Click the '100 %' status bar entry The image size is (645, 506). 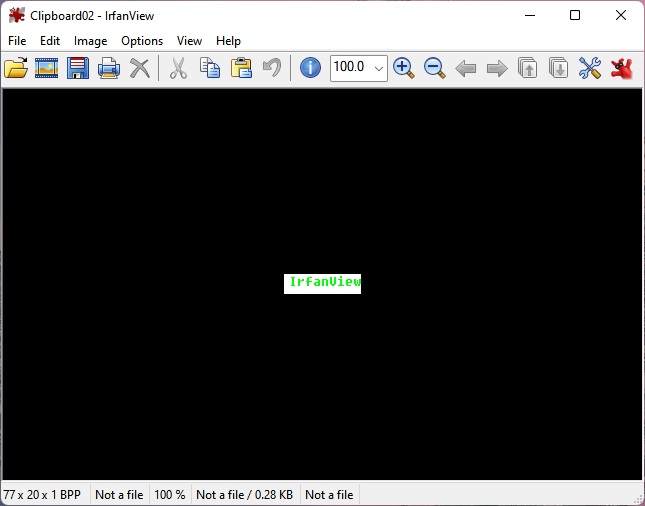tap(169, 494)
